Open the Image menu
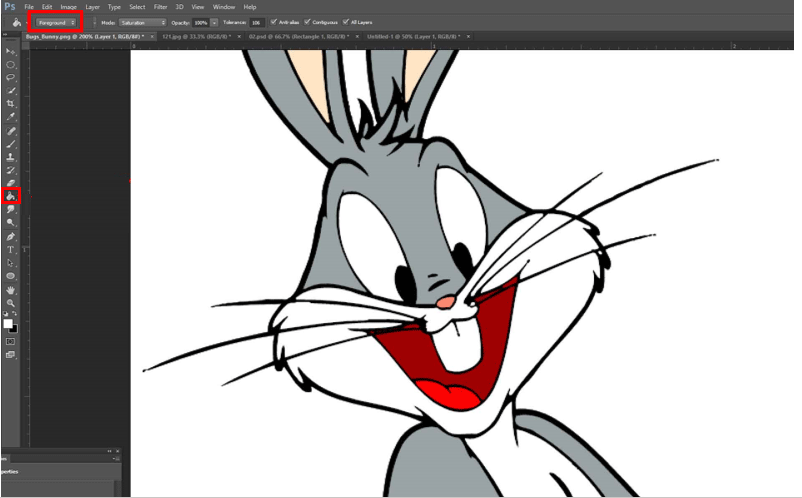Screen dimensions: 802x498 [69, 7]
